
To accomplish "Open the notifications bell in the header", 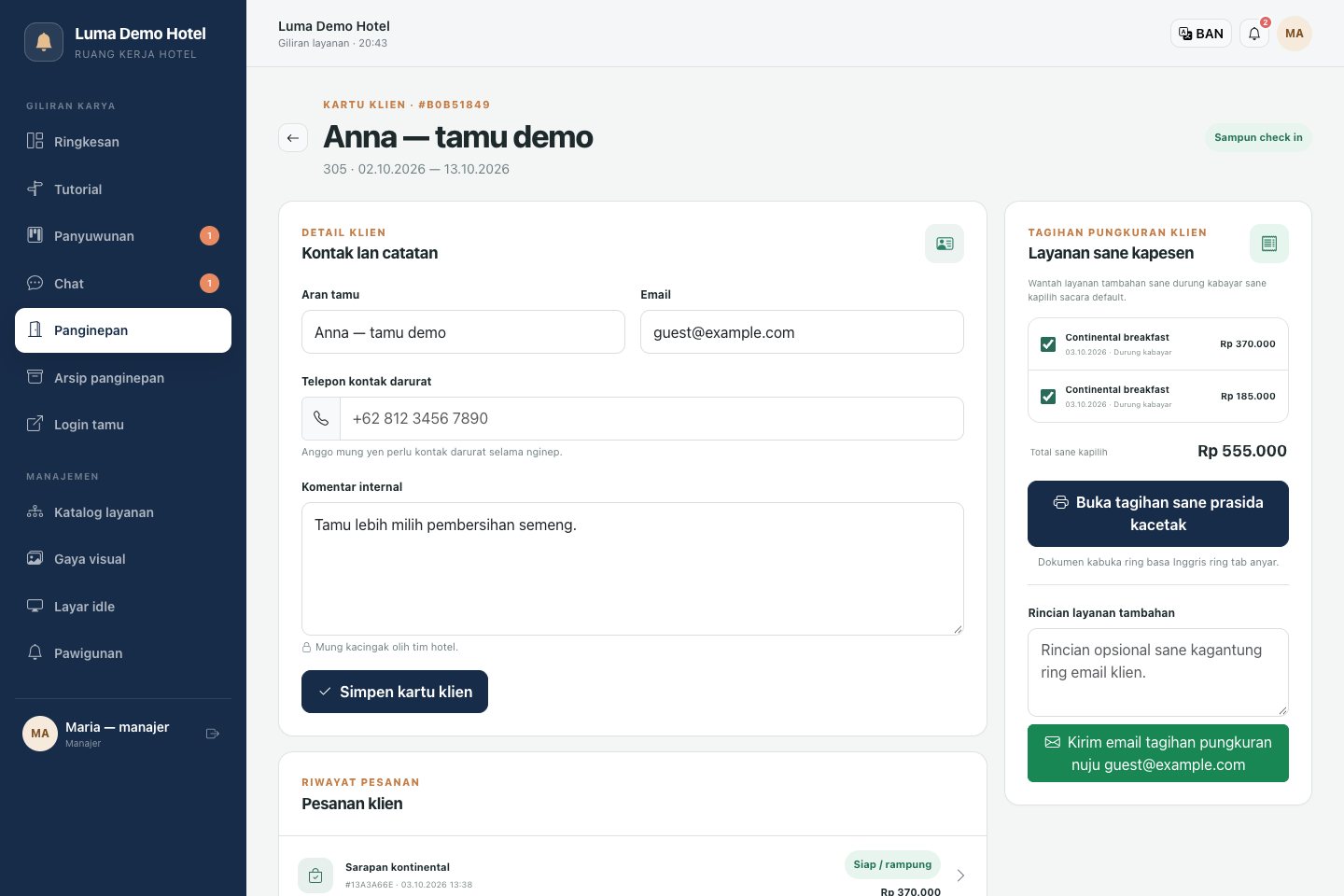I will [x=1254, y=34].
